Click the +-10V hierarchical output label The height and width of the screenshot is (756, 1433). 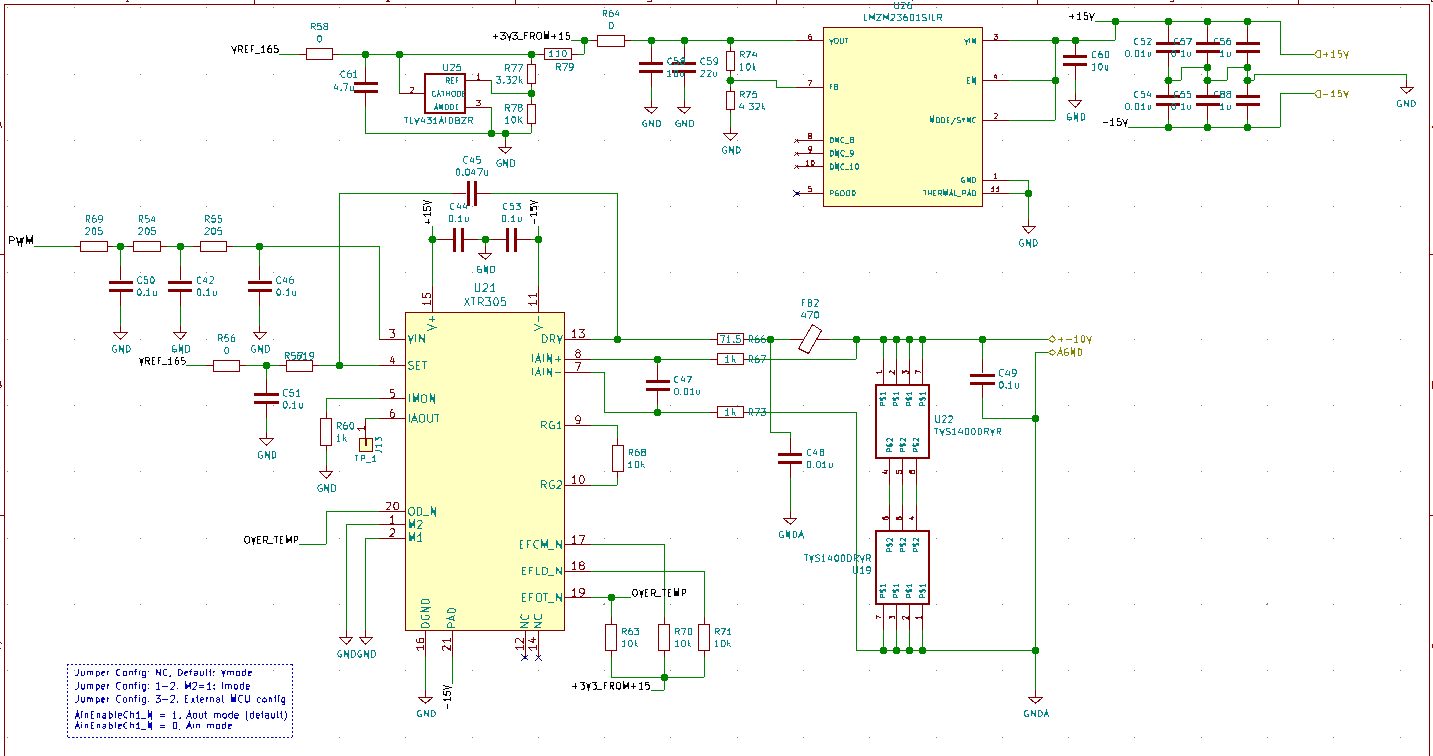(1065, 340)
